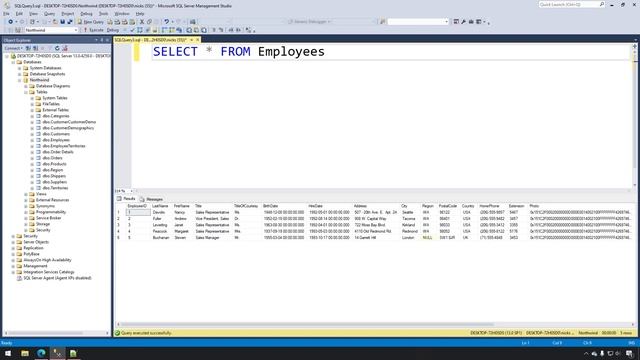Select dbo.Shippers table in the tree
This screenshot has width=640, height=360.
(x=54, y=176)
